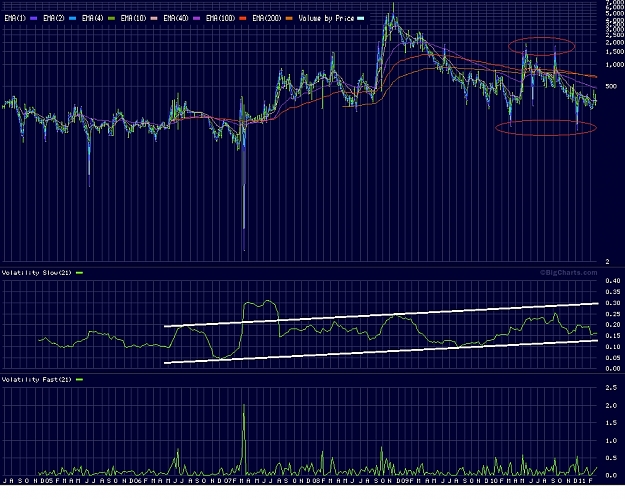Click the 500 price axis value
Viewport: 625px width, 499px height.
611,86
